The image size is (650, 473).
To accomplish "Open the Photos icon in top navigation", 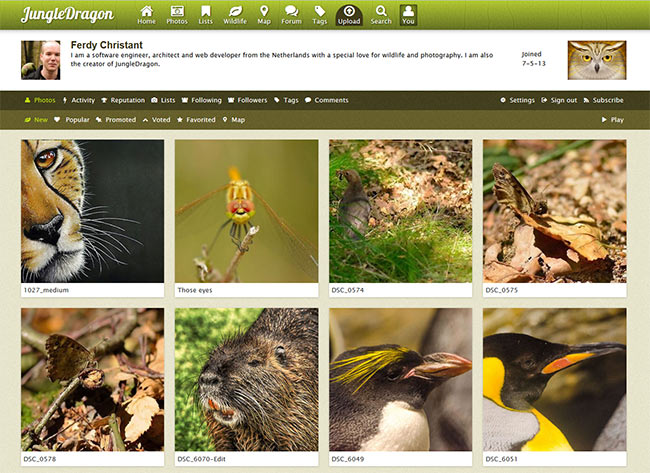I will click(177, 15).
